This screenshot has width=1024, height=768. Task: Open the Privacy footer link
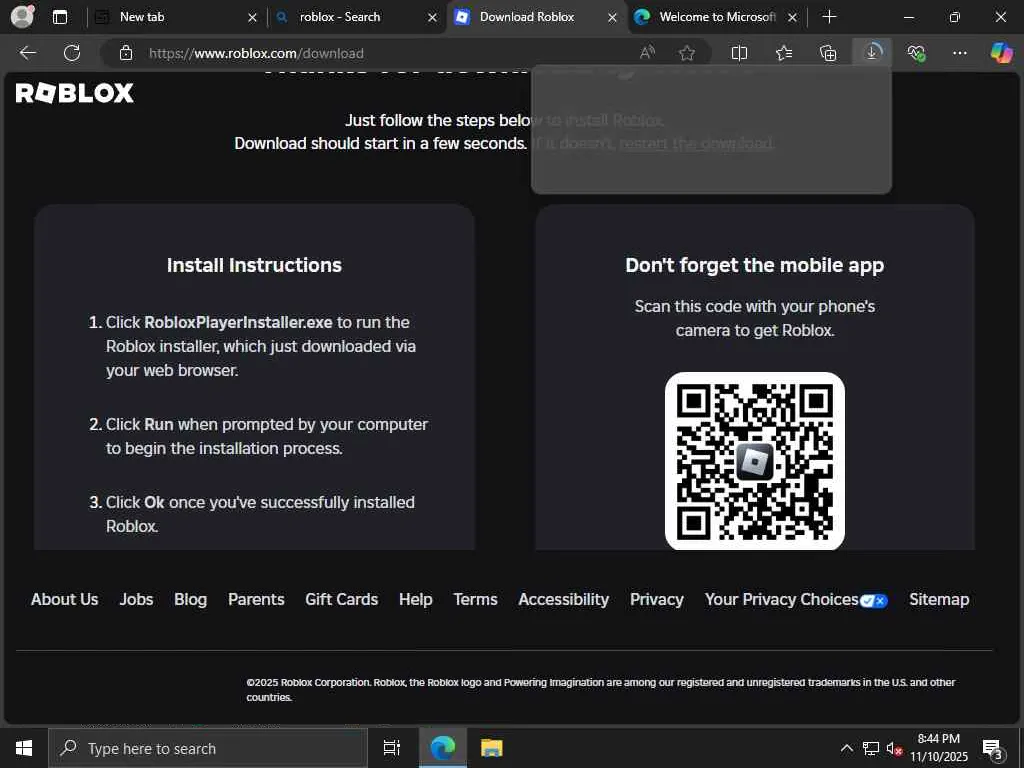tap(656, 600)
